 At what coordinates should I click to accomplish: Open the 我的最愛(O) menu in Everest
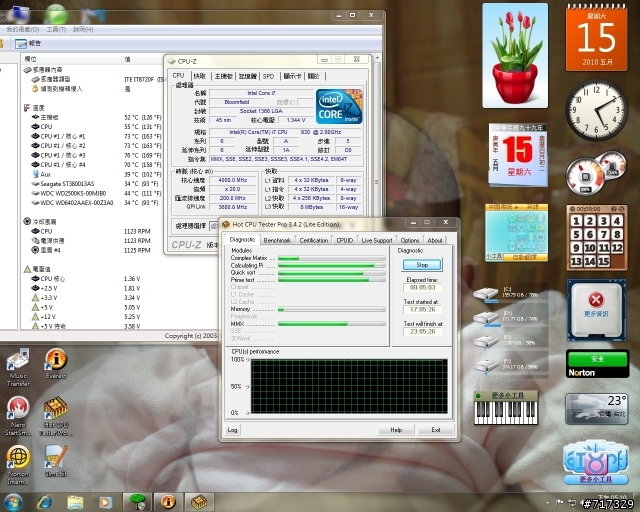(23, 29)
